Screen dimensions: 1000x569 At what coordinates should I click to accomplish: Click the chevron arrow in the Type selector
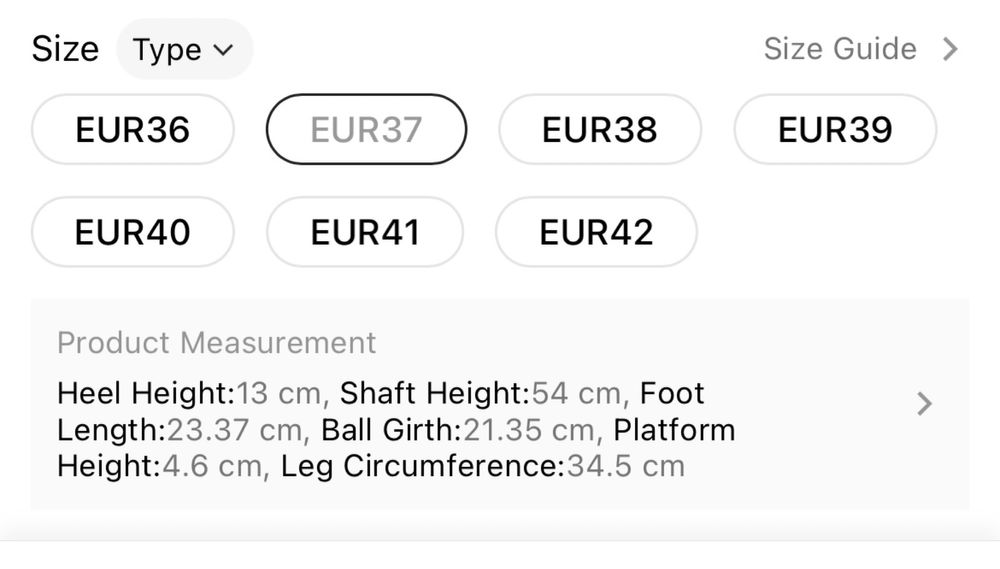[x=224, y=50]
